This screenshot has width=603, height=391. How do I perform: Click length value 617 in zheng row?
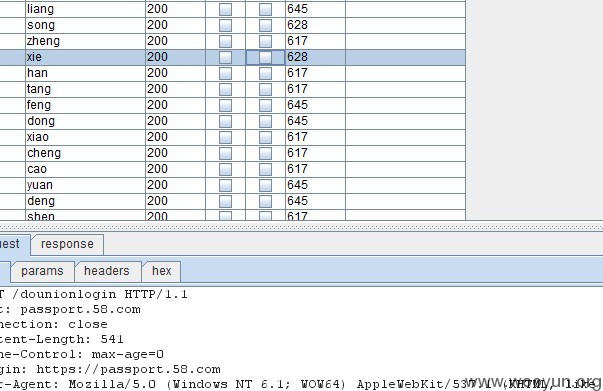tap(297, 41)
